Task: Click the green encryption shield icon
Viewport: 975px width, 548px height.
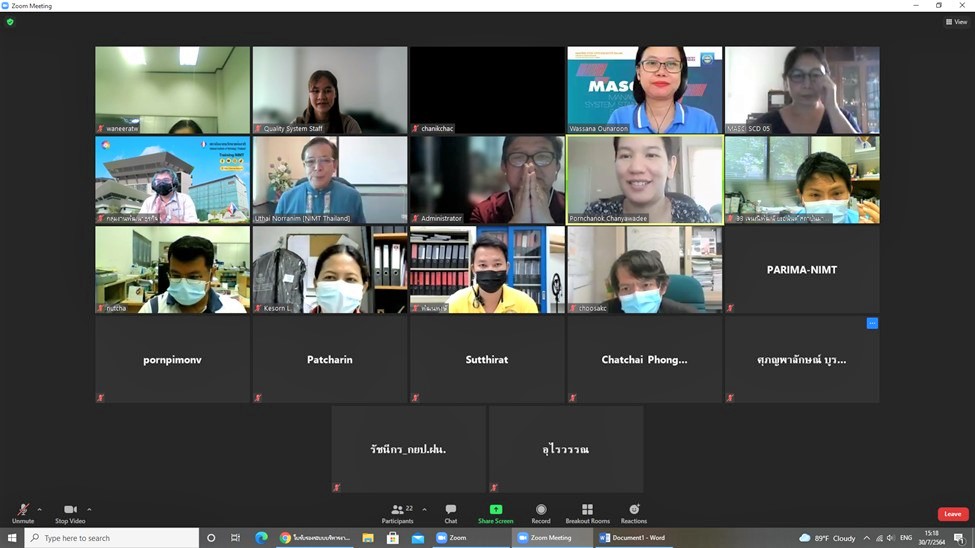Action: 10,22
